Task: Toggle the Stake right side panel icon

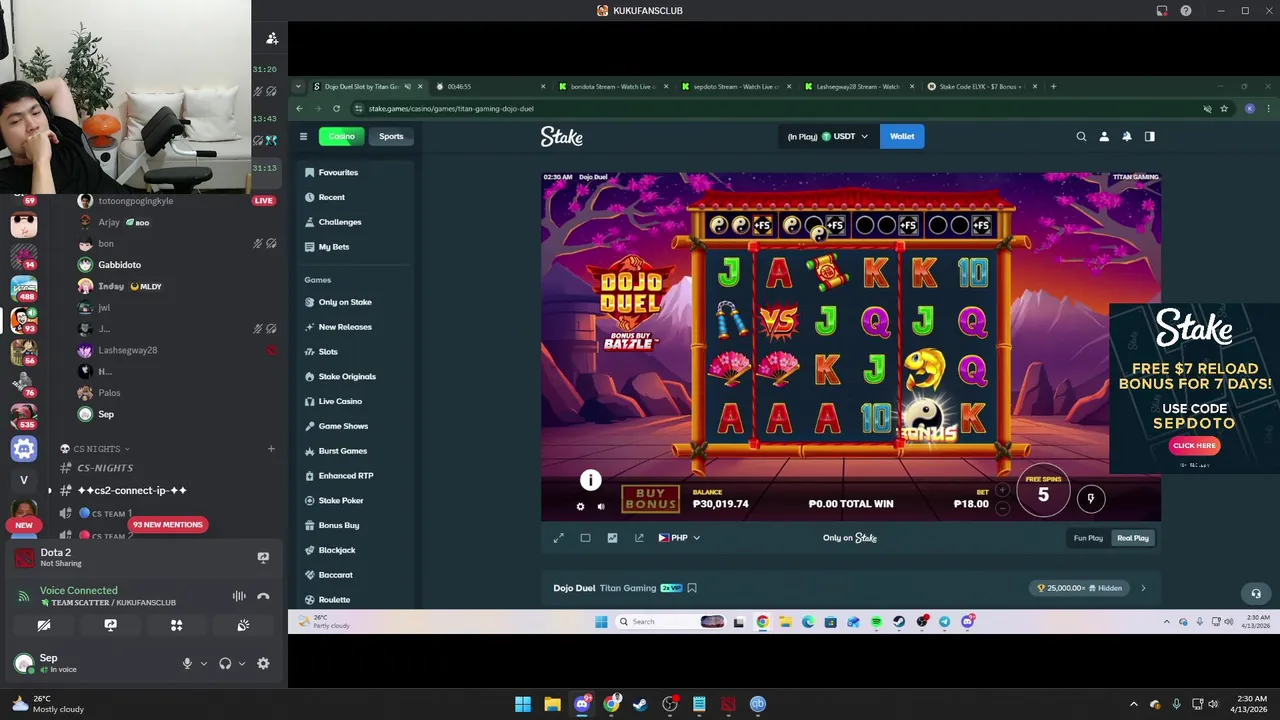Action: (1150, 136)
